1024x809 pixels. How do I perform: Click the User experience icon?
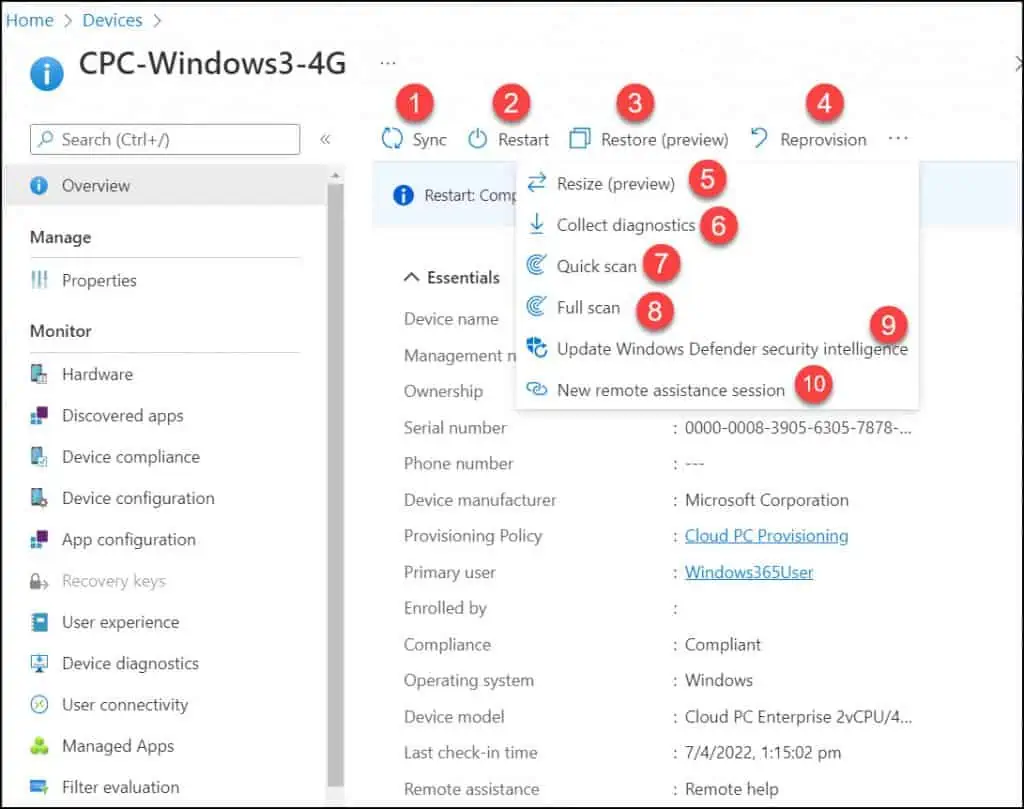pos(39,622)
